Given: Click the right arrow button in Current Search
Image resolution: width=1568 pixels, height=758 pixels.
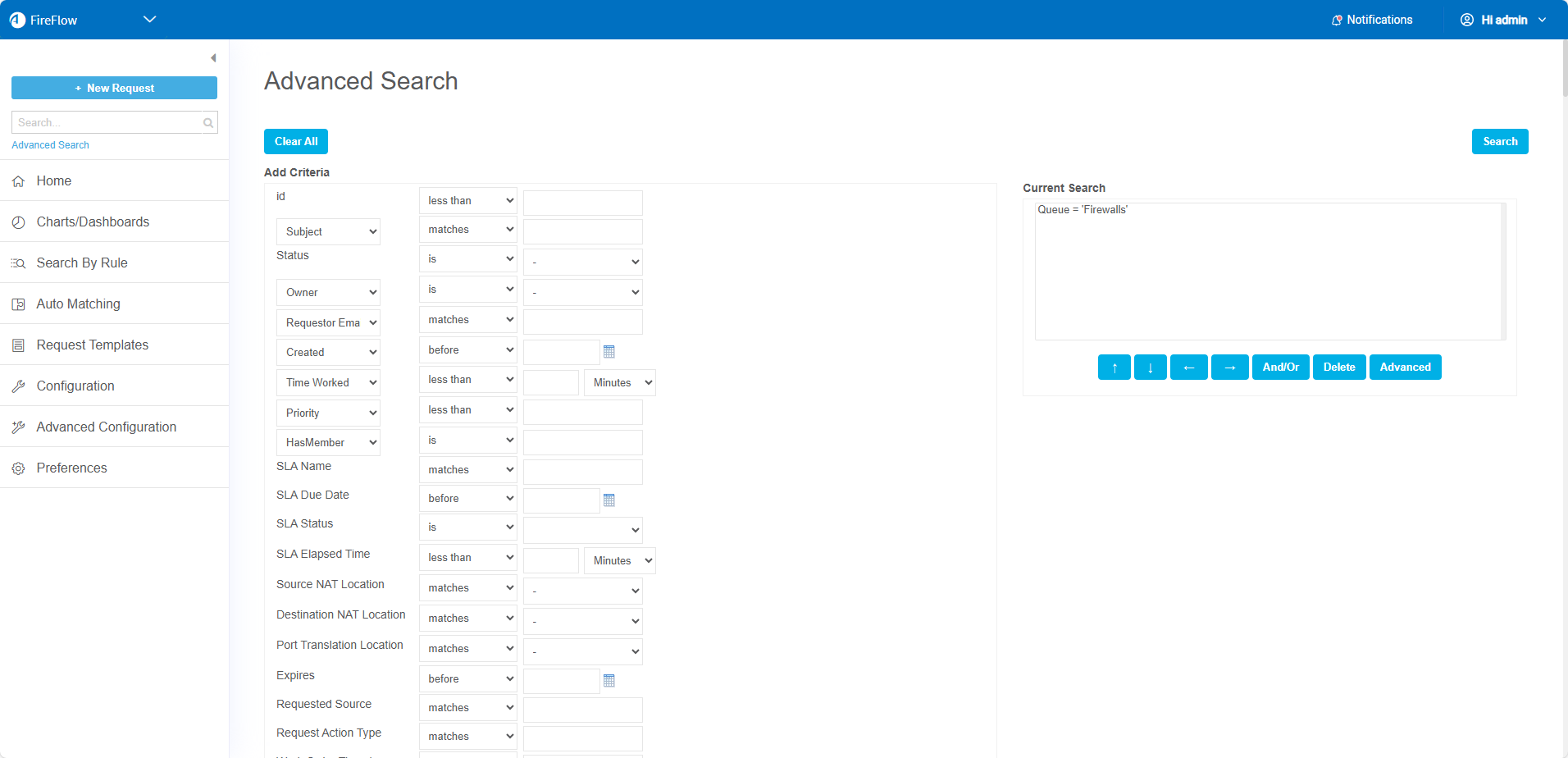Looking at the screenshot, I should (1229, 368).
